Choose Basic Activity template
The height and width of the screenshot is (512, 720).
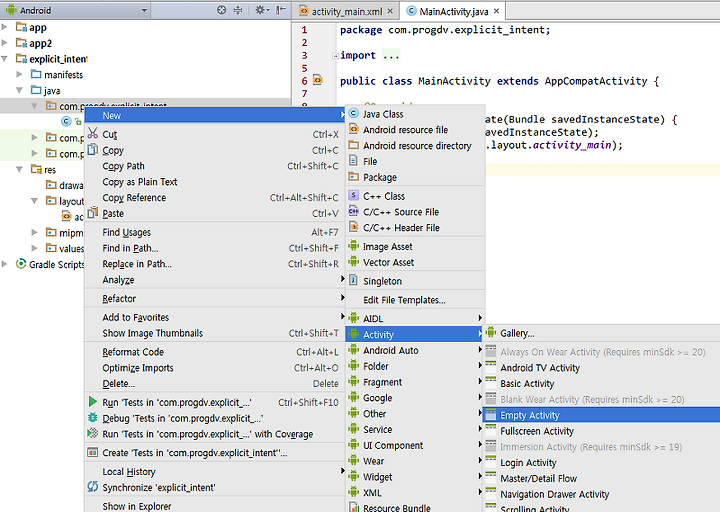(602, 384)
